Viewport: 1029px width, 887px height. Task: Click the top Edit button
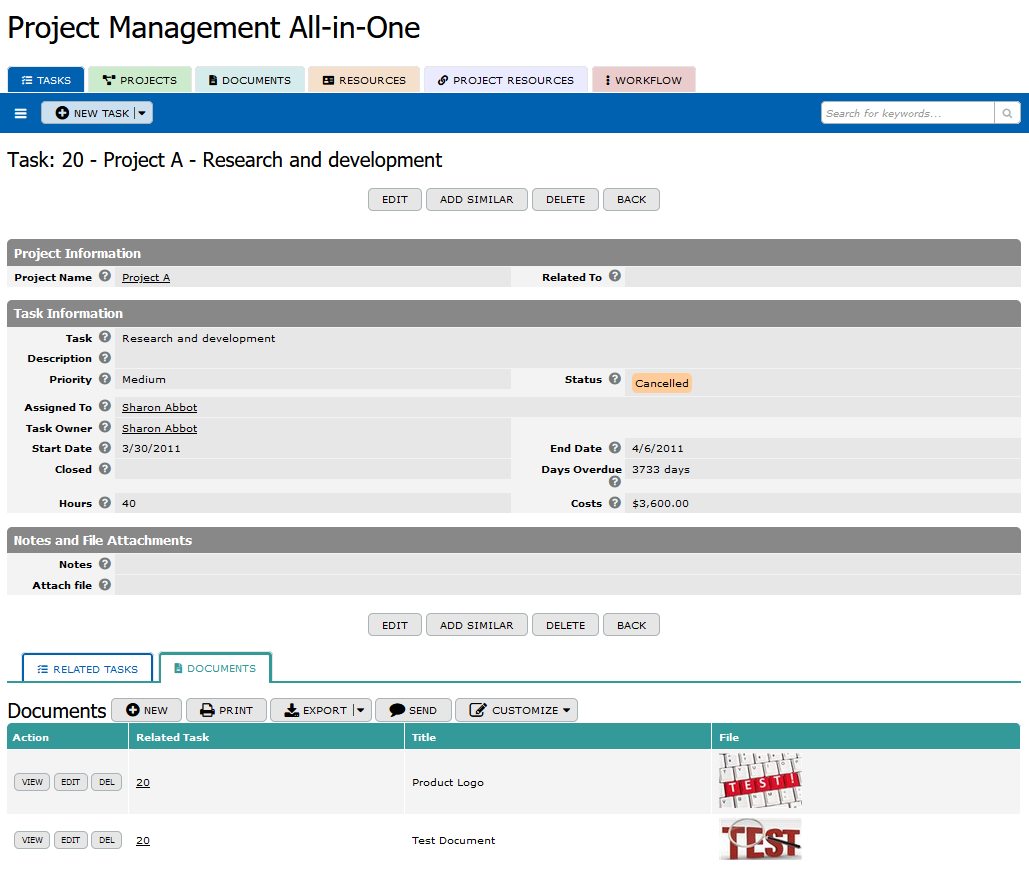pyautogui.click(x=395, y=199)
